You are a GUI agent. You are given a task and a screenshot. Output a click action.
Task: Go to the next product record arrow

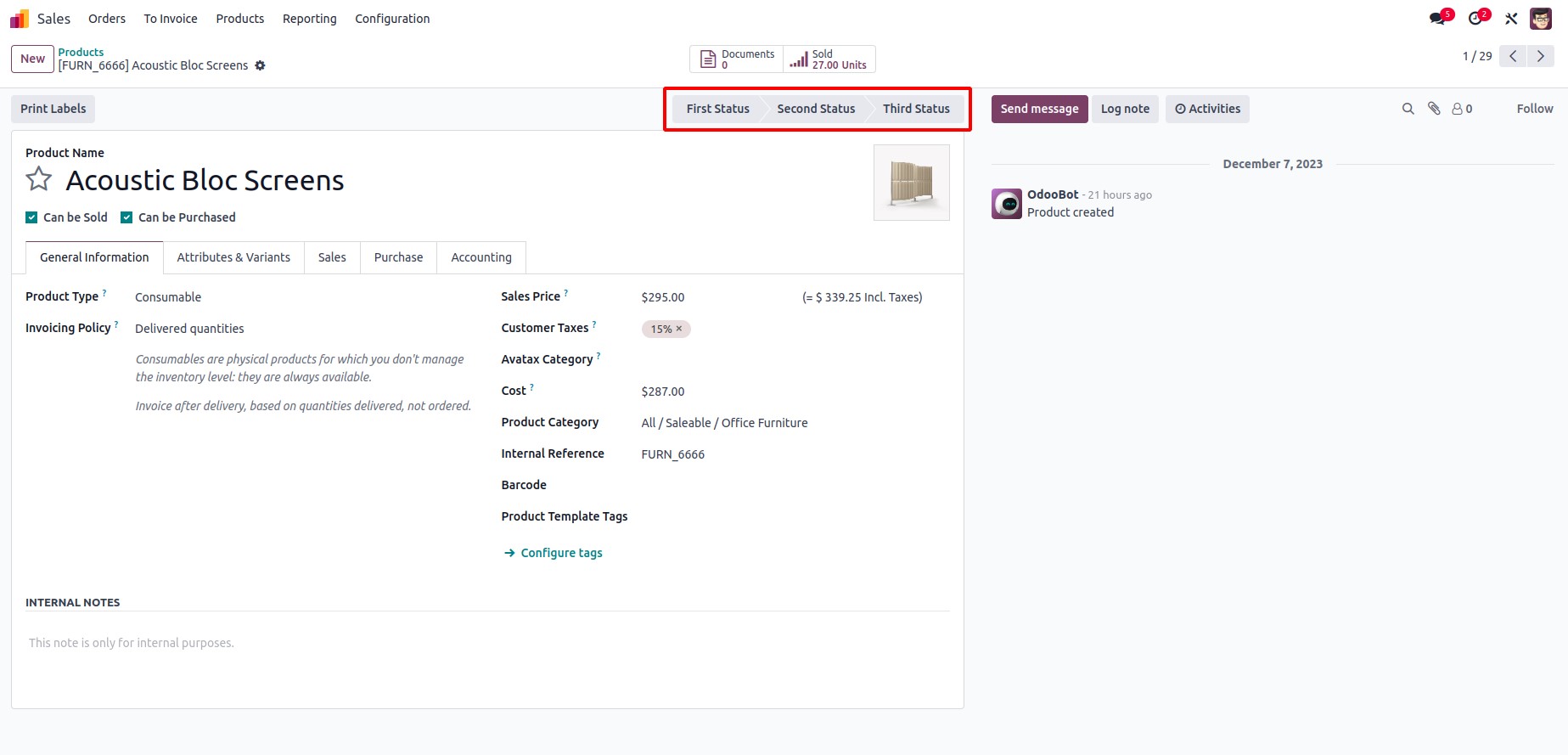(1540, 56)
